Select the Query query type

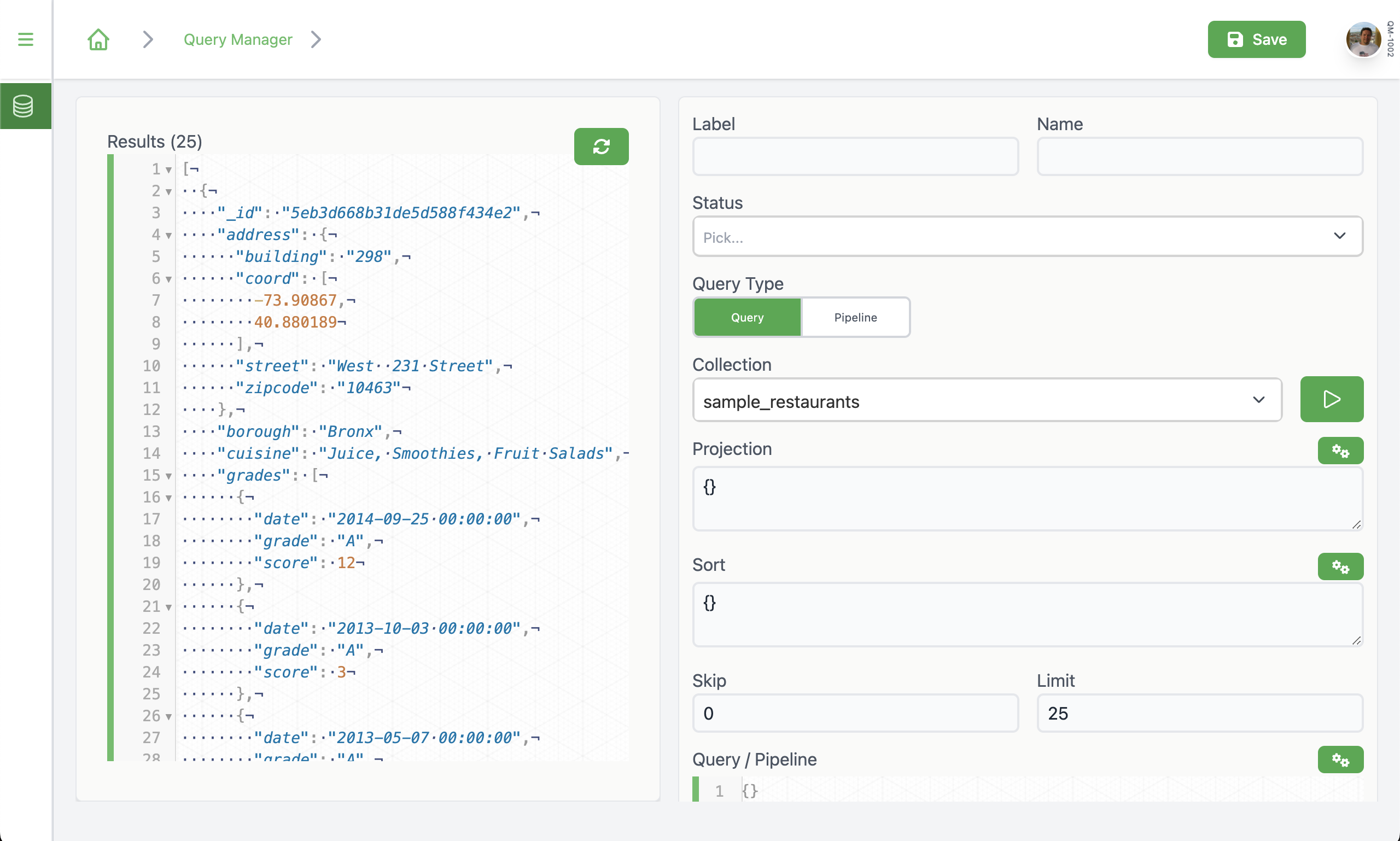pyautogui.click(x=747, y=317)
